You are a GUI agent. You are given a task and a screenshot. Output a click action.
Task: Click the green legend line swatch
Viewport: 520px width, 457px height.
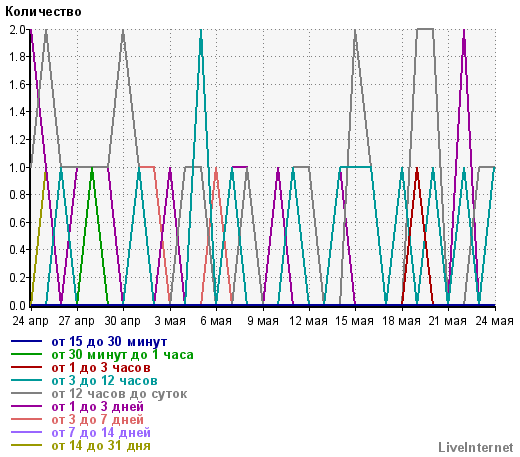coord(26,354)
